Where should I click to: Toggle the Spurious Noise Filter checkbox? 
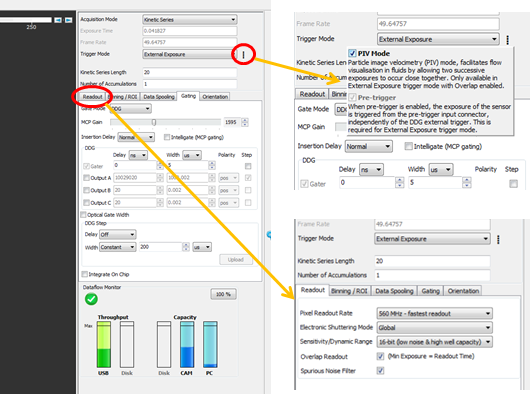pyautogui.click(x=380, y=371)
